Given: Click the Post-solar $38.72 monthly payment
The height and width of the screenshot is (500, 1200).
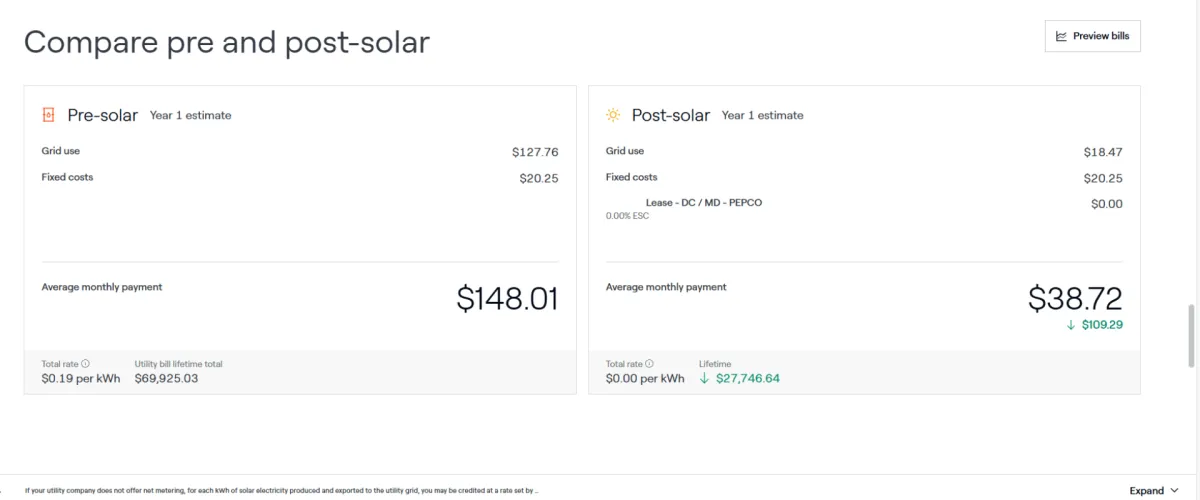Looking at the screenshot, I should 1075,298.
